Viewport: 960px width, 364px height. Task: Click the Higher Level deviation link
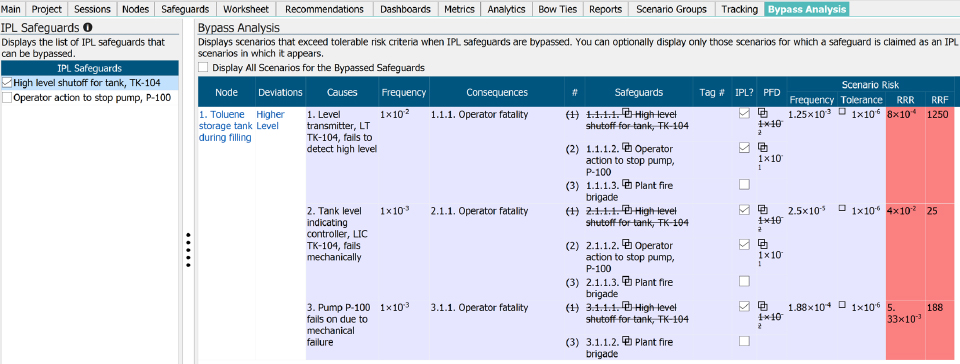coord(270,120)
